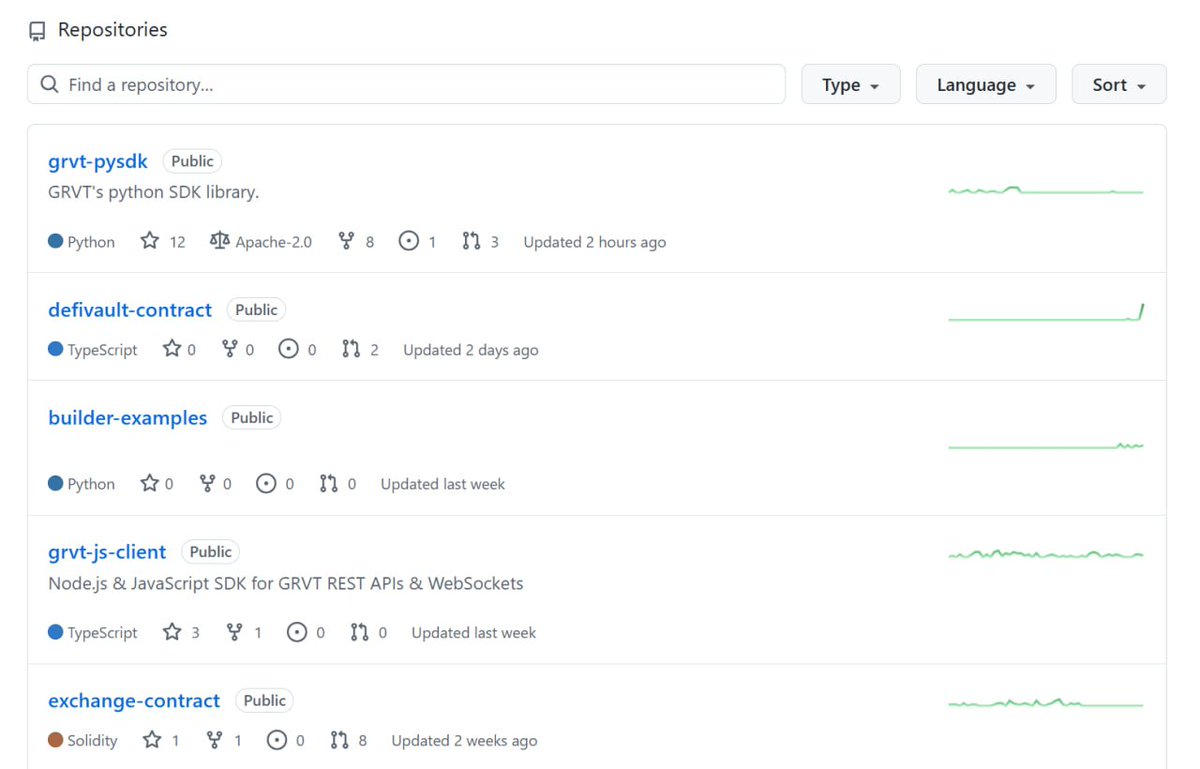Click grvt-pysdk activity sparkline graph
The image size is (1200, 769).
[1045, 190]
